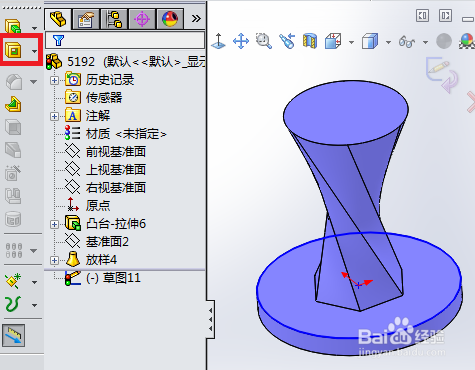The width and height of the screenshot is (475, 370).
Task: Click the Zoom to Area icon
Action: click(x=264, y=41)
